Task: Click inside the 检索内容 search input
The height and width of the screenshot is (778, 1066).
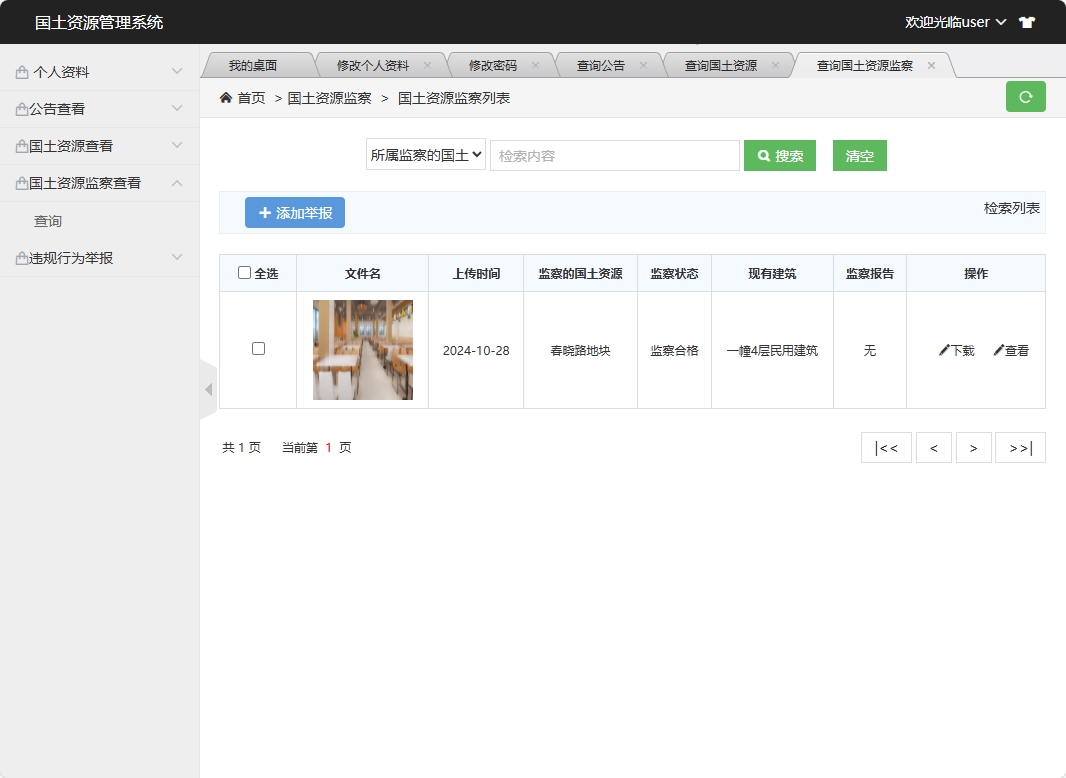Action: [x=614, y=155]
